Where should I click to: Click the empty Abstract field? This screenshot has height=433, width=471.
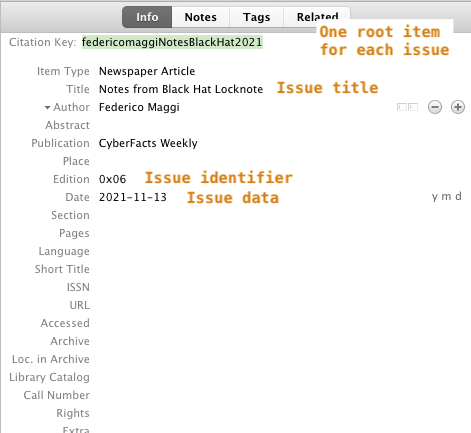point(280,125)
